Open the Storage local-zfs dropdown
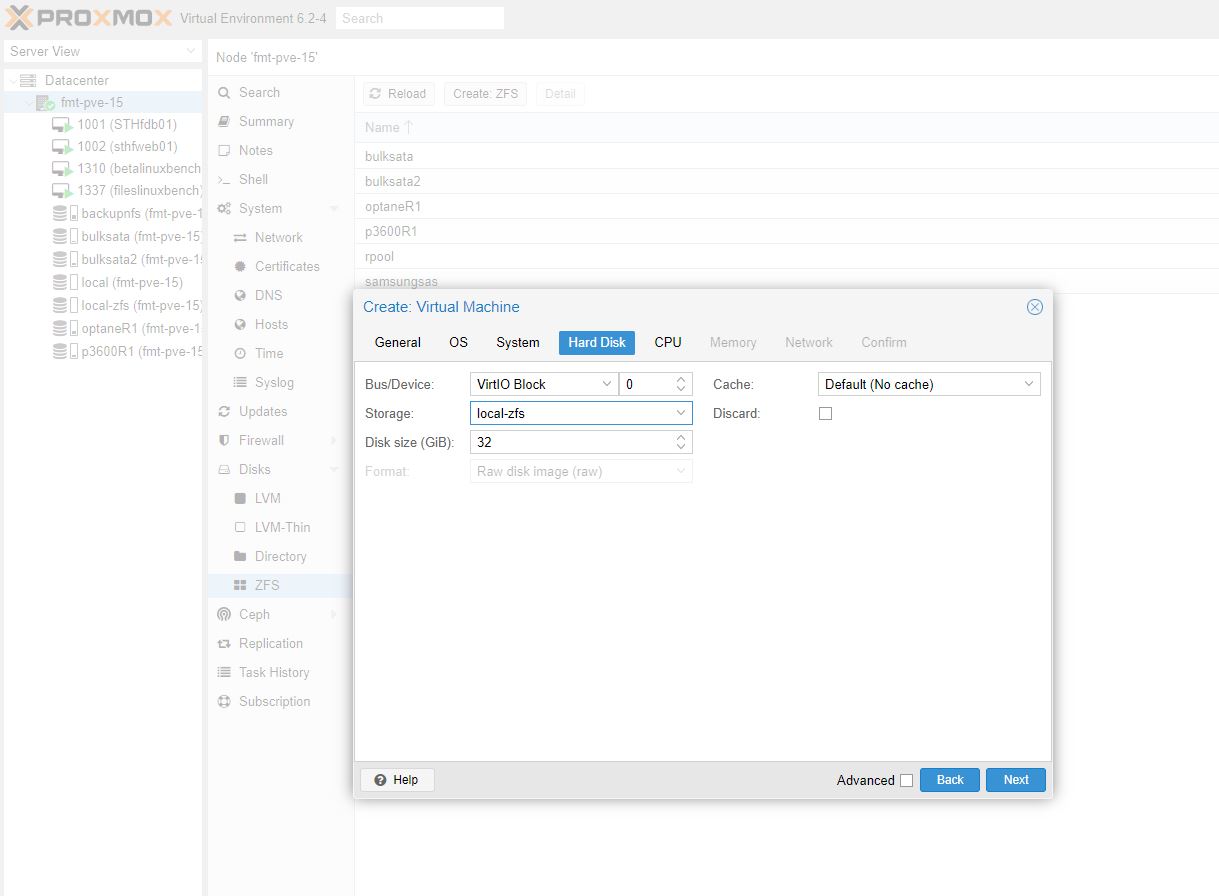This screenshot has height=896, width=1219. (x=580, y=413)
